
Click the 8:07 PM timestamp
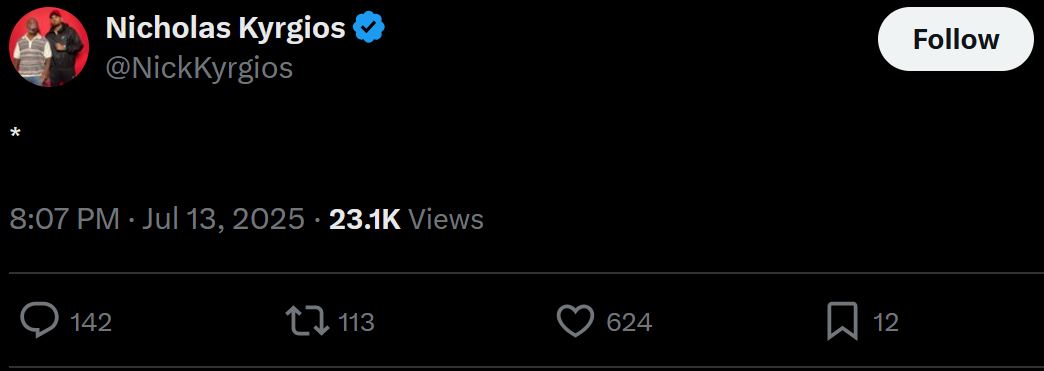coord(64,219)
